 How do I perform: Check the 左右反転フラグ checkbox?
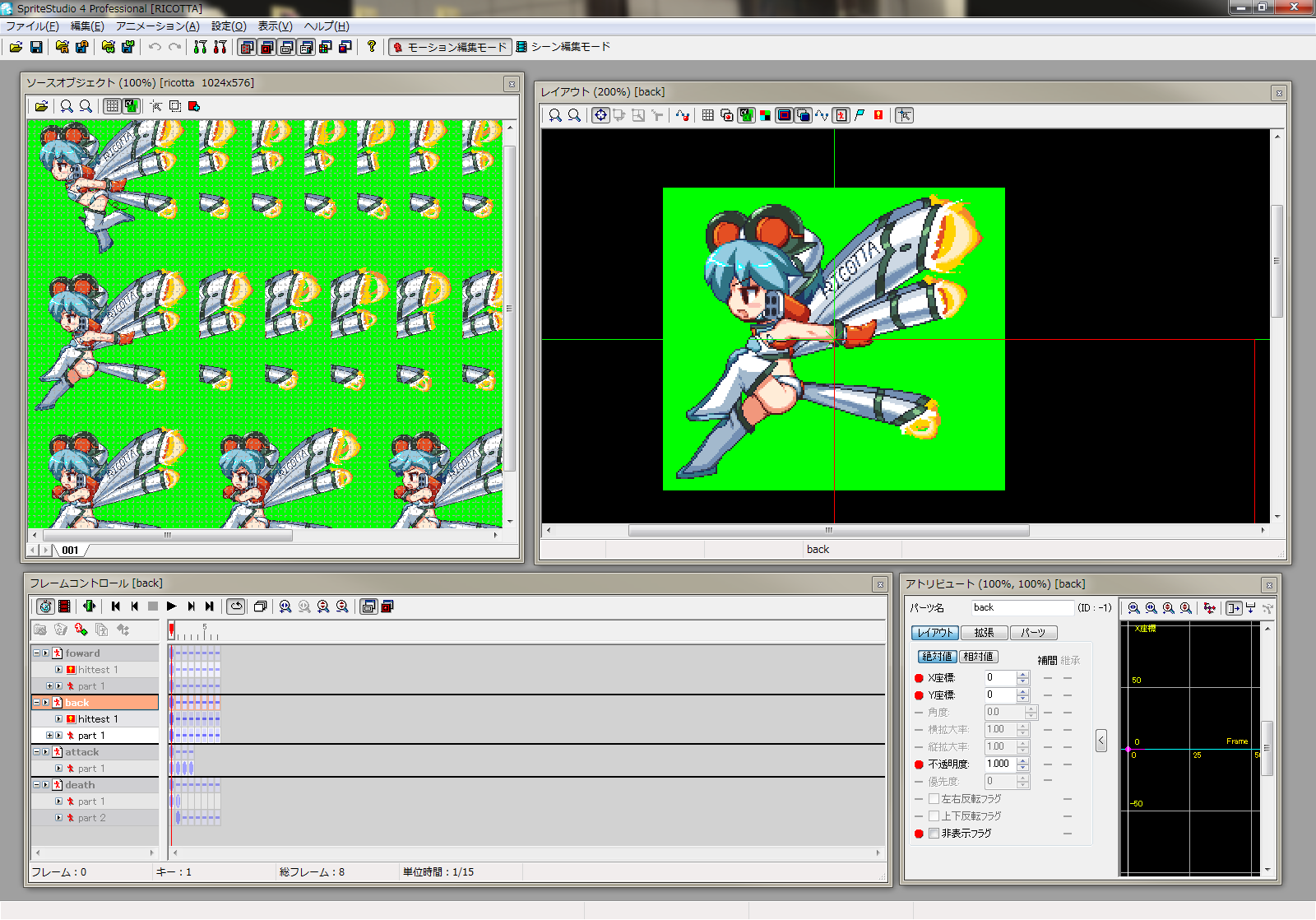(x=934, y=799)
